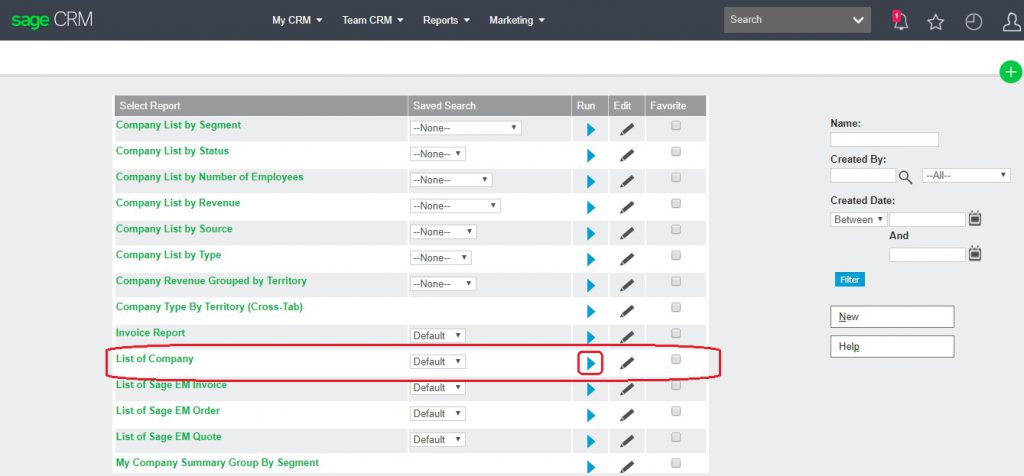This screenshot has width=1024, height=476.
Task: Expand the top Search box dropdown arrow
Action: 858,20
